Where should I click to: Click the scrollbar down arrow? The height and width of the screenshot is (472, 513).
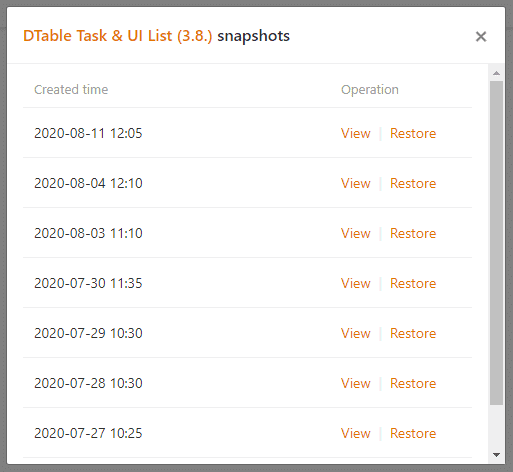[496, 455]
